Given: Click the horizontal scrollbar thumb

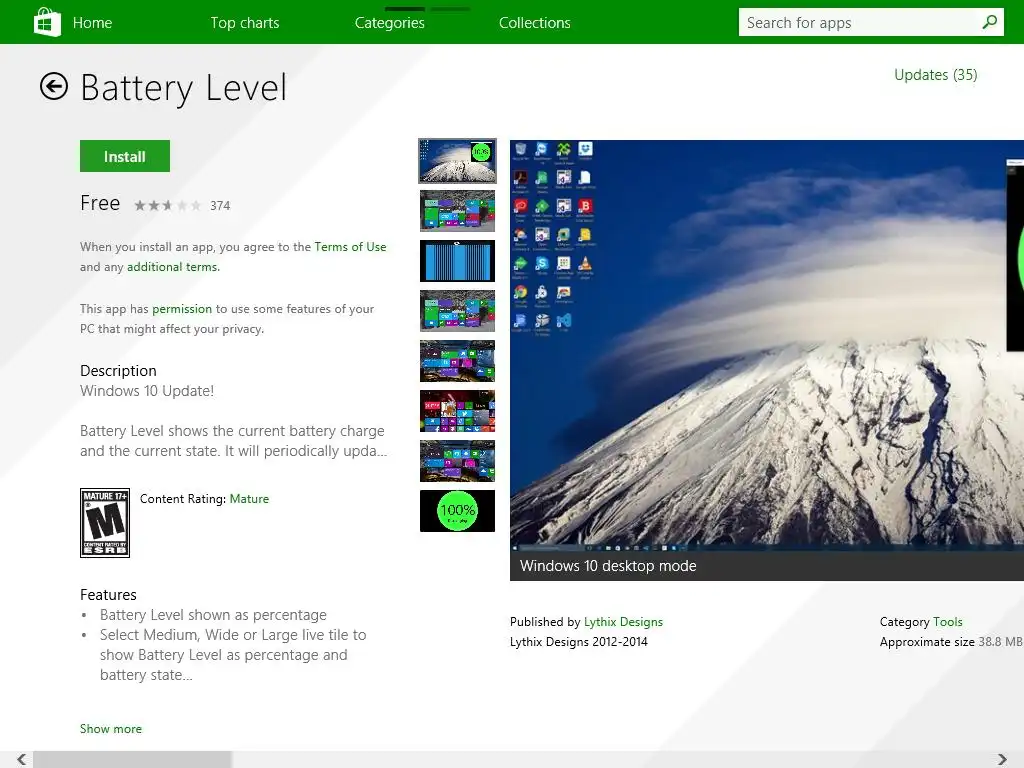Looking at the screenshot, I should (133, 760).
